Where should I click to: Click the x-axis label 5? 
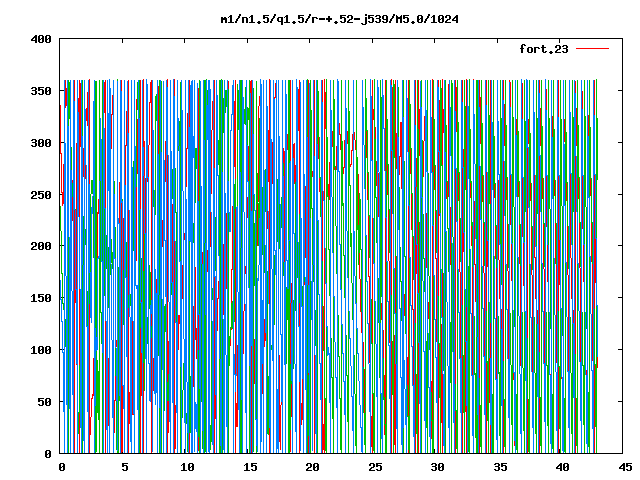(124, 467)
